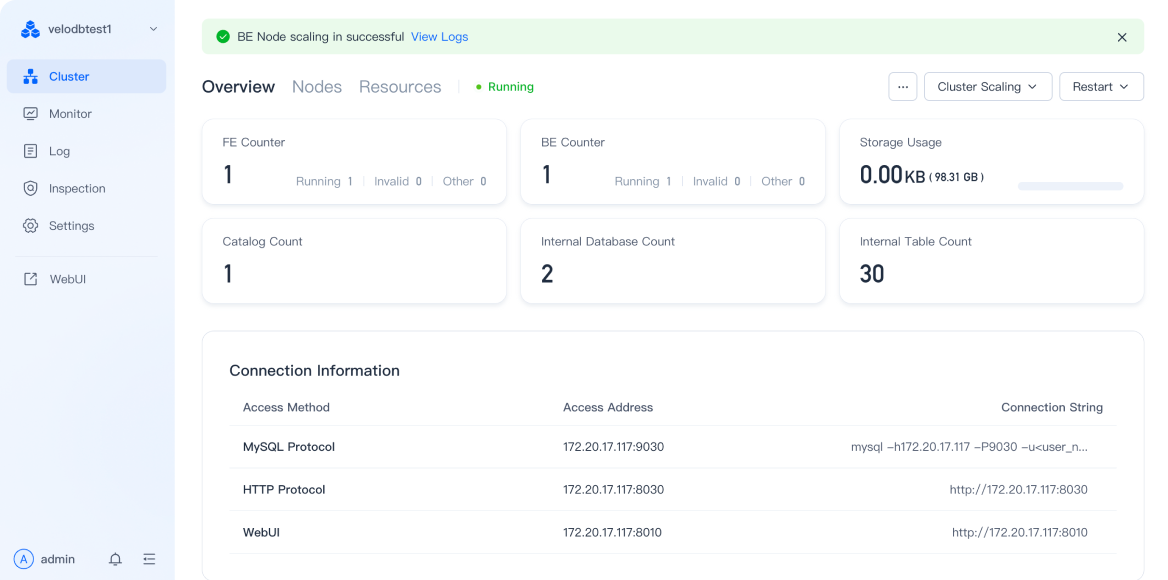Click the Running status indicator
Screen dimensions: 1168x580
[505, 86]
